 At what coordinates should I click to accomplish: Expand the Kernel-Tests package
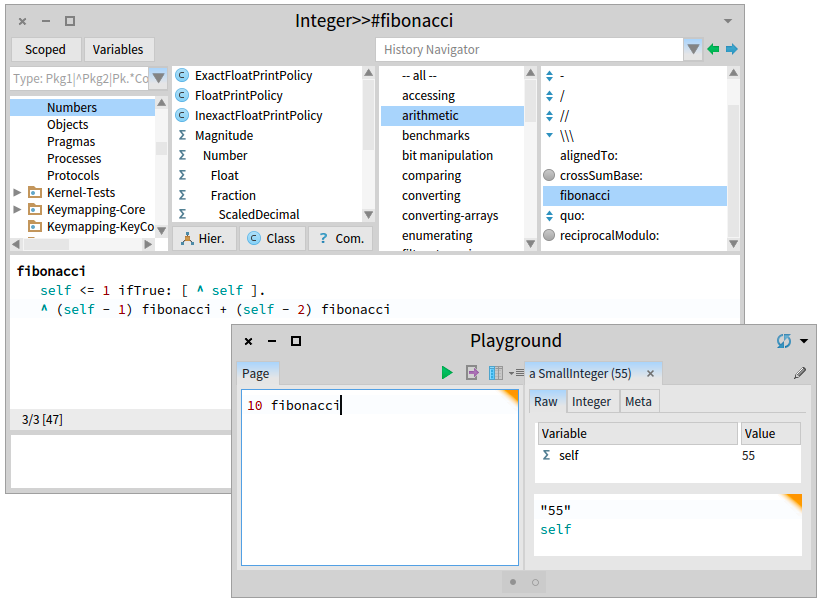18,193
